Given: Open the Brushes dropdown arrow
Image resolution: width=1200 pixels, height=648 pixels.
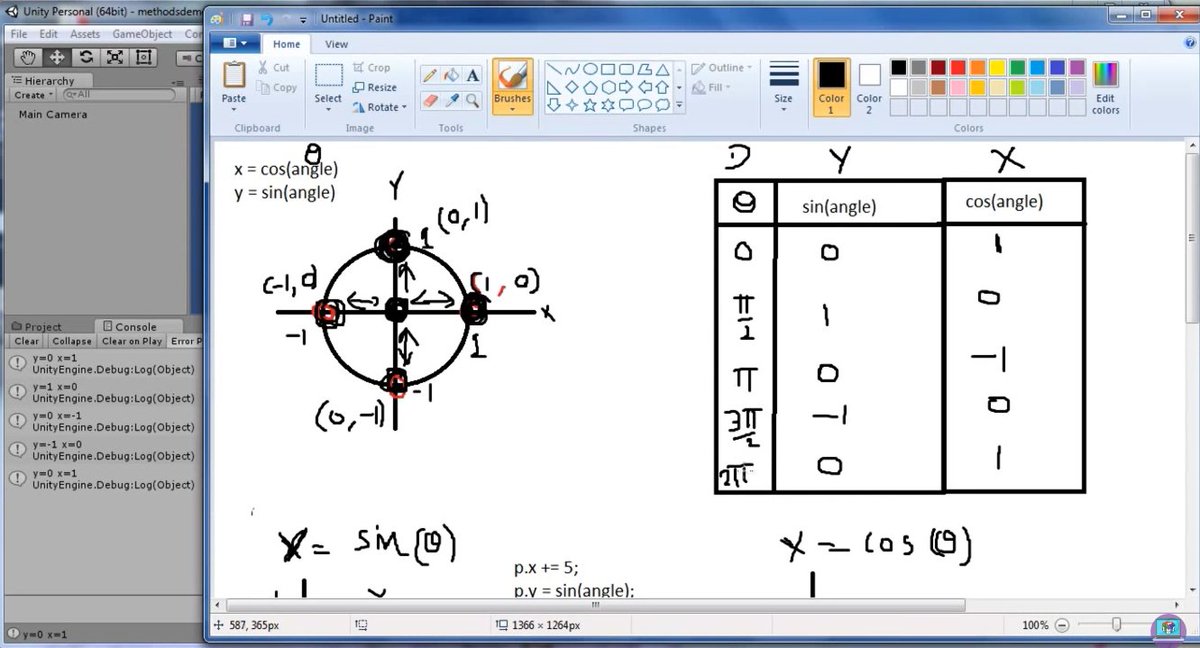Looking at the screenshot, I should tap(512, 109).
